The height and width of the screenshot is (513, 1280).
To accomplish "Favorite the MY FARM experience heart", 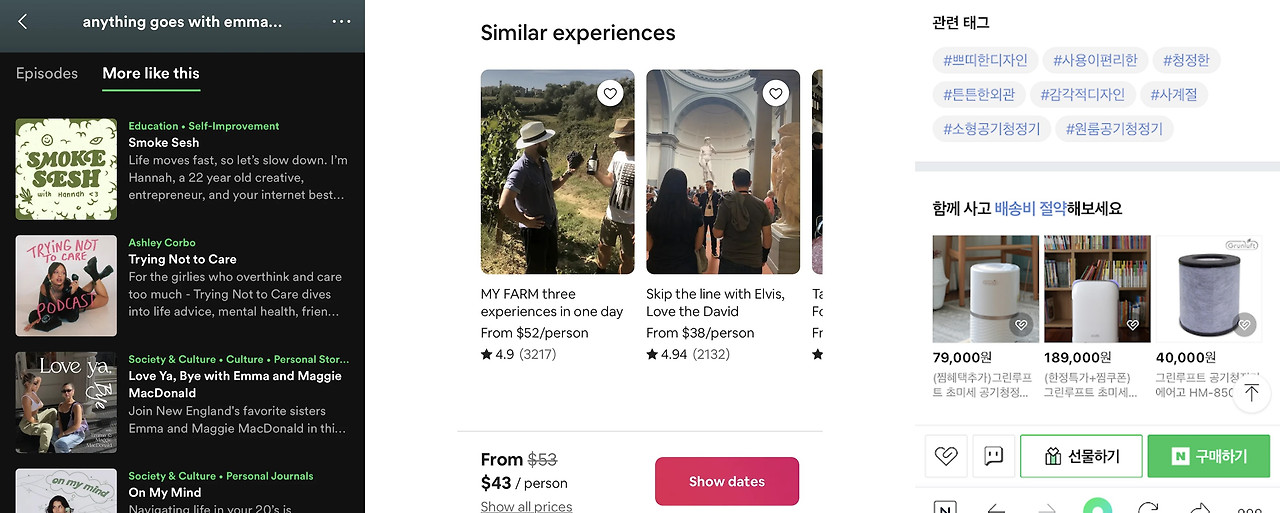I will click(610, 94).
